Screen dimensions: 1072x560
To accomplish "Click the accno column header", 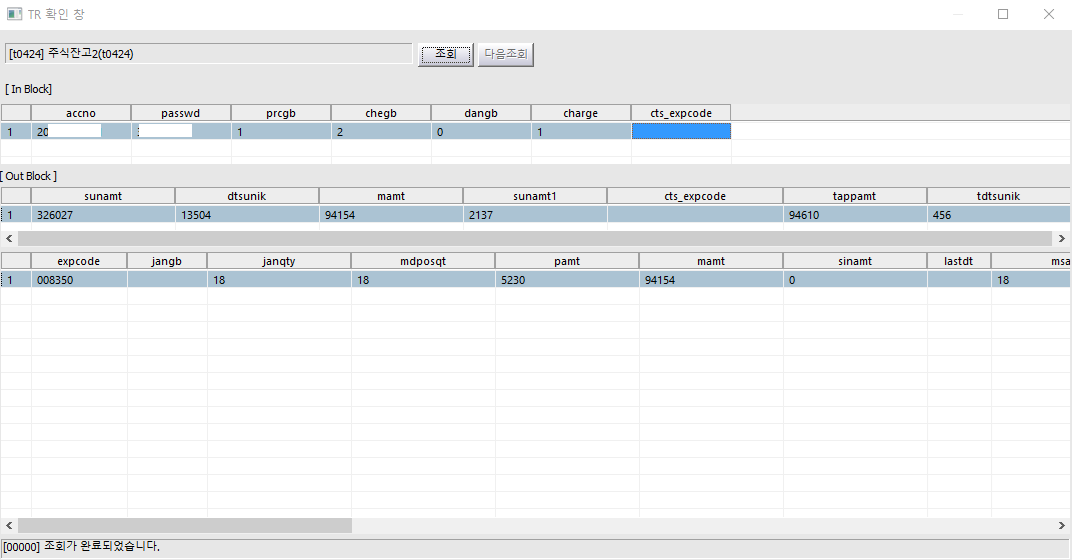I will [81, 113].
